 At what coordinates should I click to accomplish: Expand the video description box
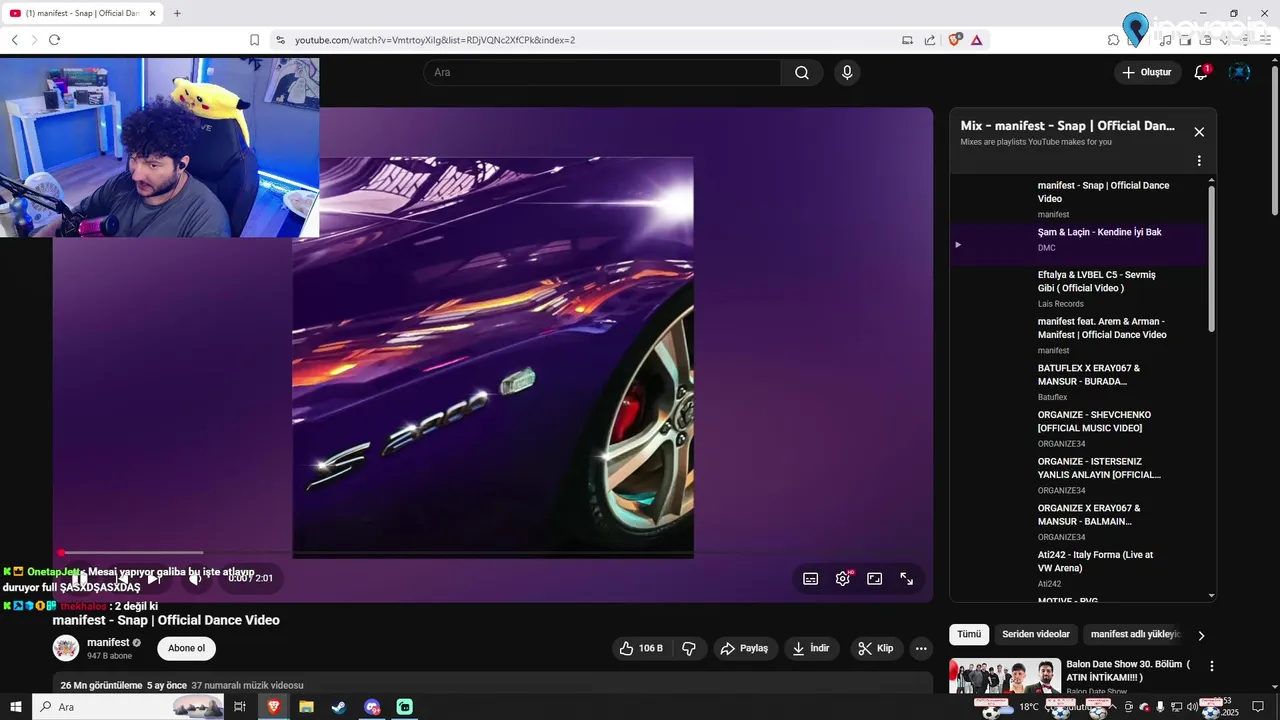pos(493,685)
